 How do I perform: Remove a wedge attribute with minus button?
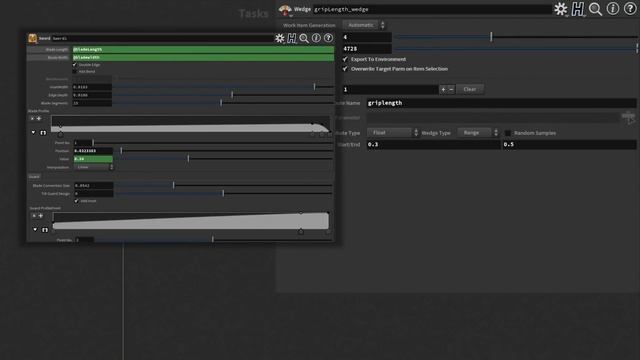tap(451, 89)
